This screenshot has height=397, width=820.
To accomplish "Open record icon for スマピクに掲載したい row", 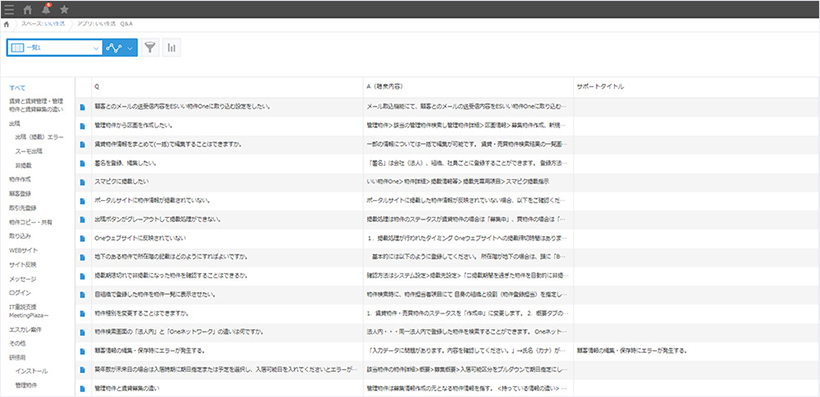I will [x=82, y=182].
